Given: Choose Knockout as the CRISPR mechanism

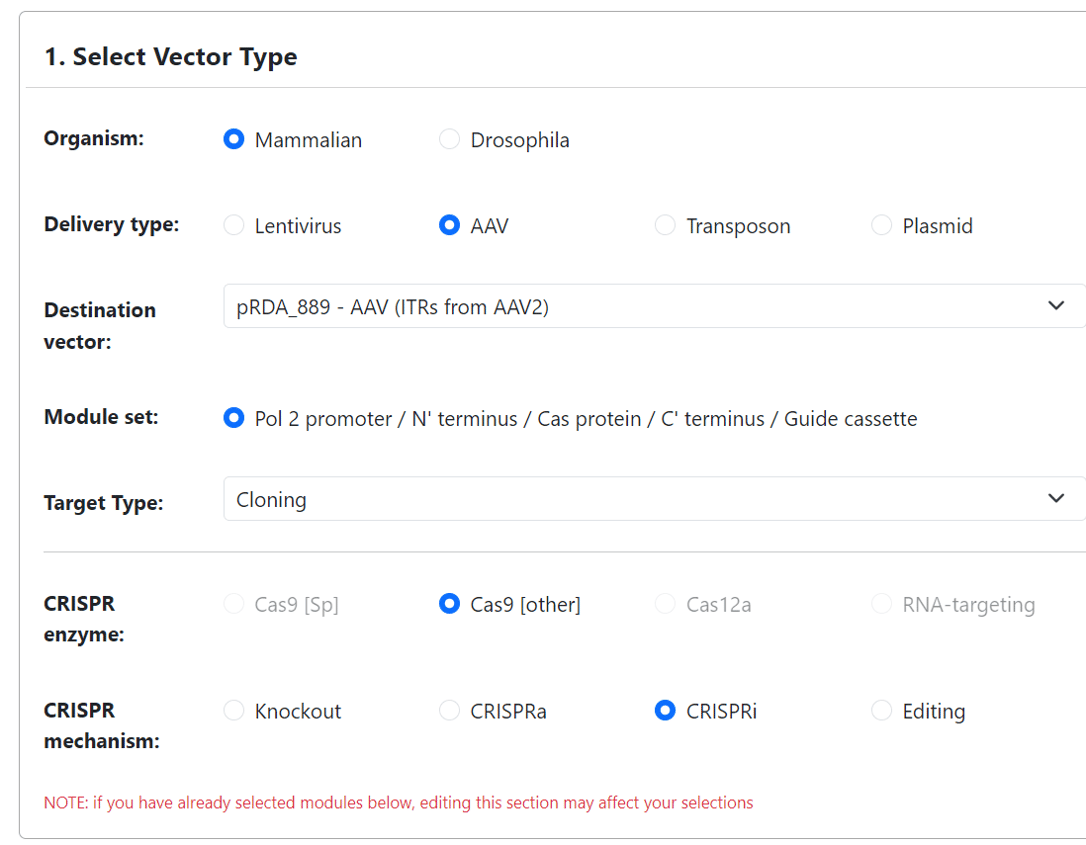Looking at the screenshot, I should point(233,711).
